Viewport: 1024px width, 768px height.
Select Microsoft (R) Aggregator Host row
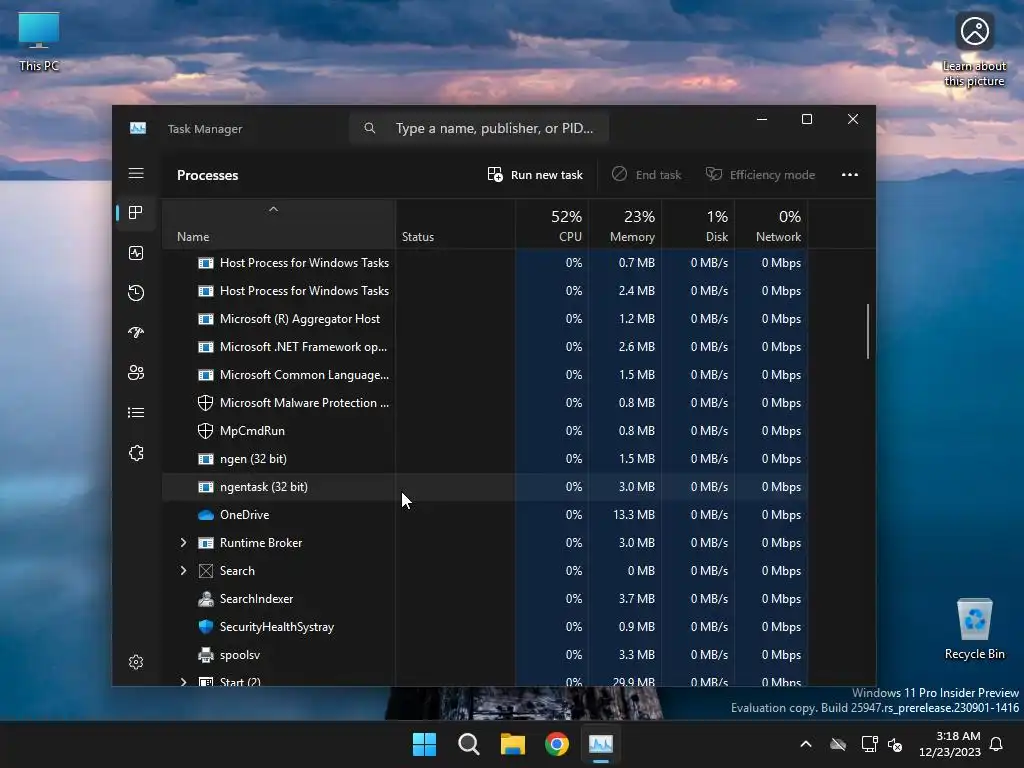[x=485, y=319]
